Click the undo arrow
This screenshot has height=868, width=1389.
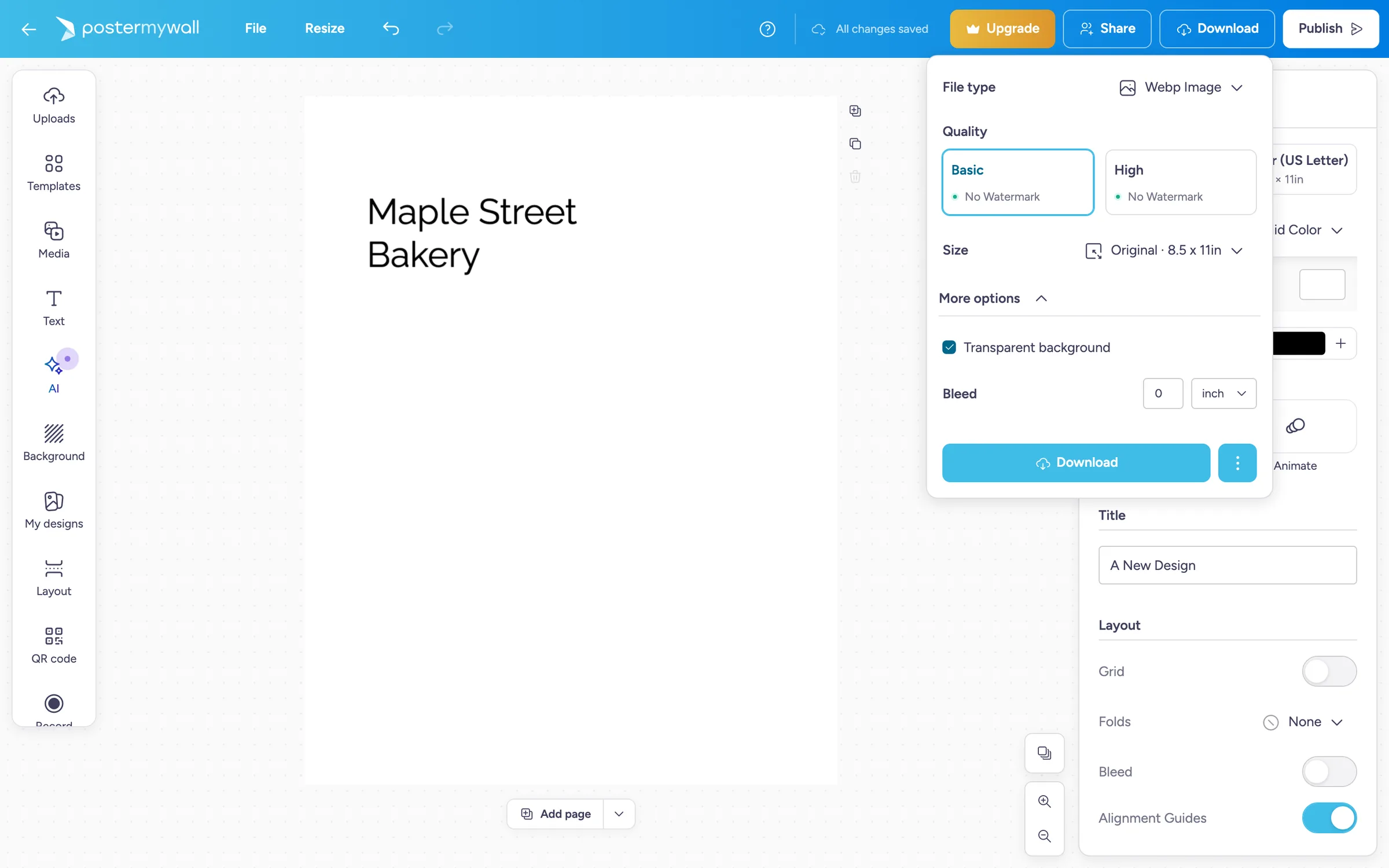(x=391, y=28)
